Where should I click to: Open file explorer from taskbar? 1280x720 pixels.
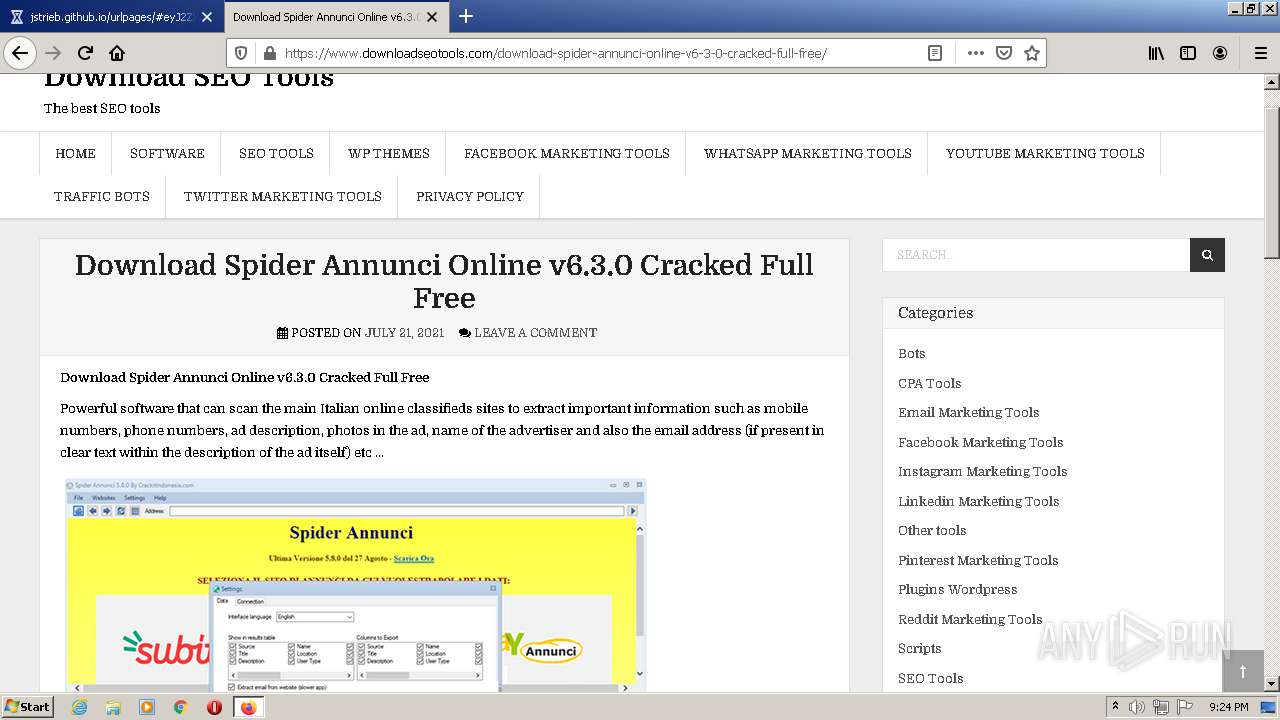(113, 707)
